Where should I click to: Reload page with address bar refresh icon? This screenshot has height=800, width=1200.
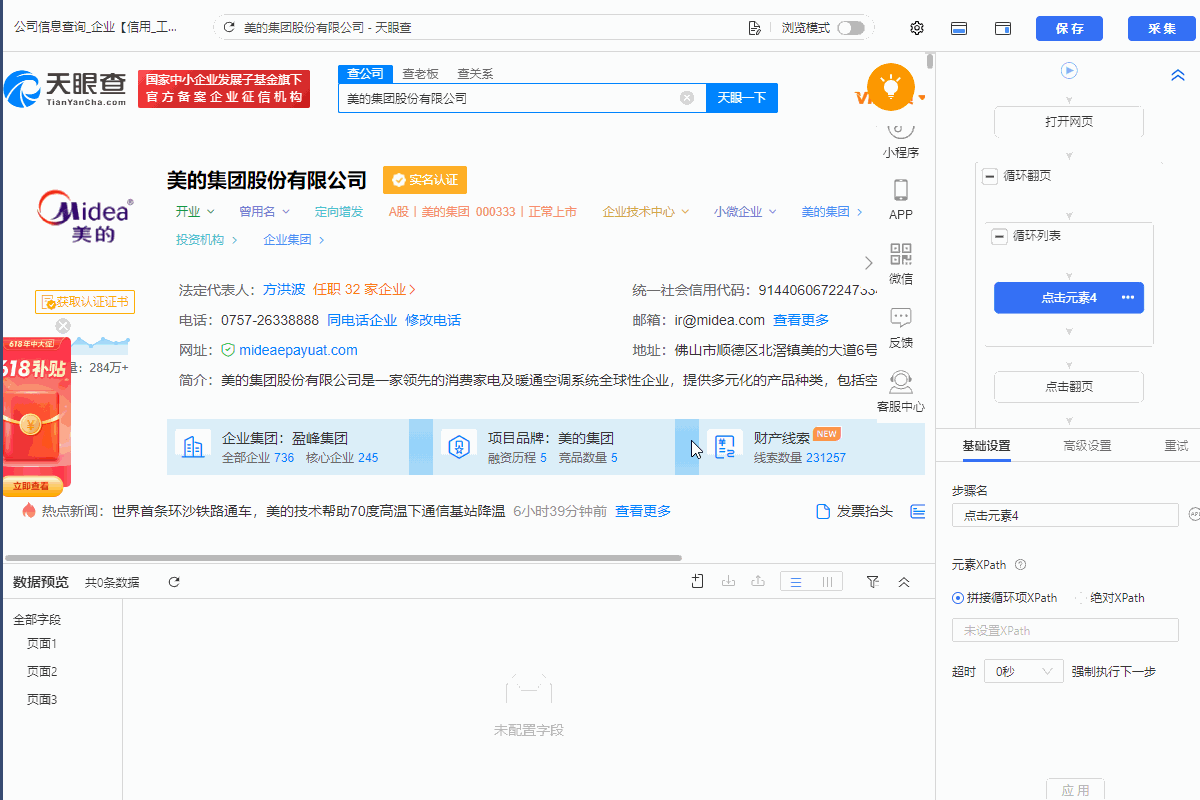coord(229,28)
